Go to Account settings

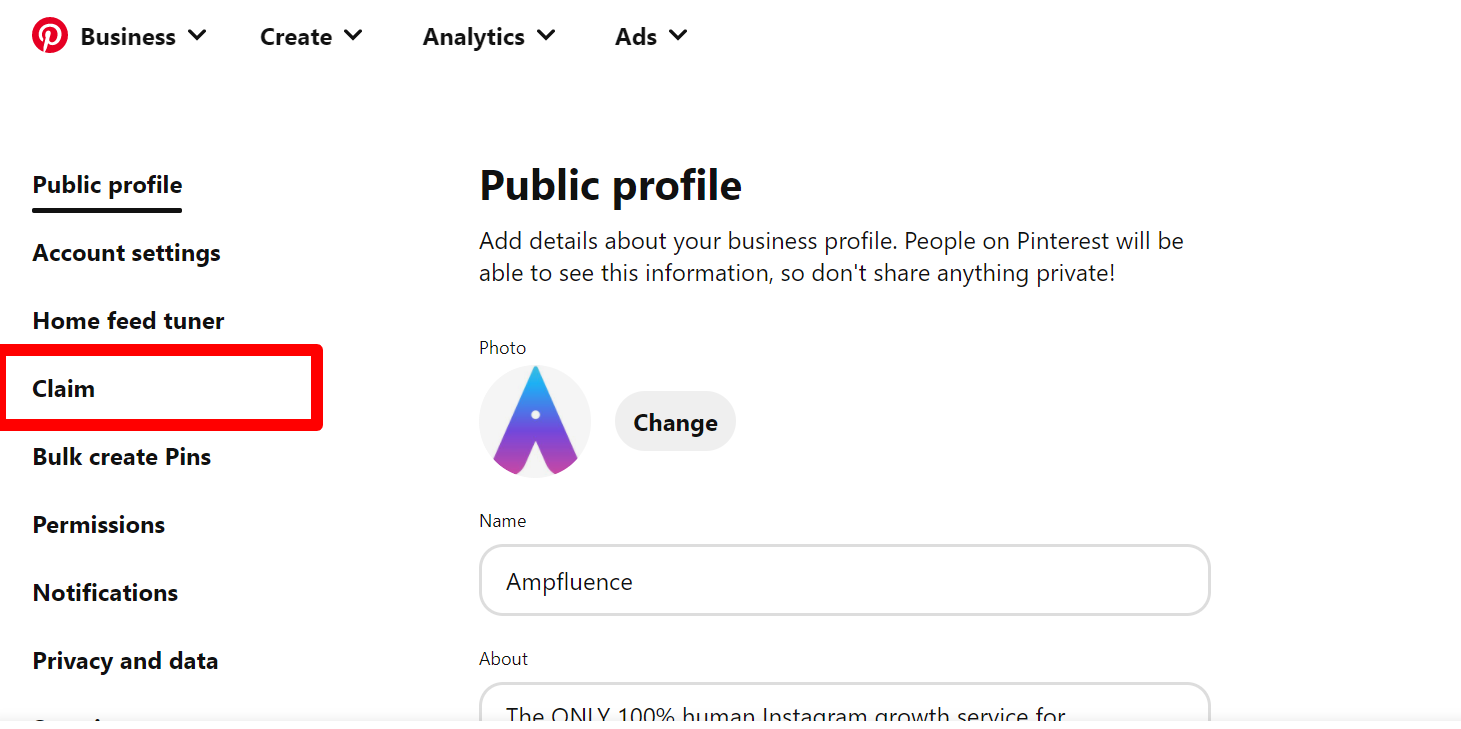pyautogui.click(x=126, y=253)
